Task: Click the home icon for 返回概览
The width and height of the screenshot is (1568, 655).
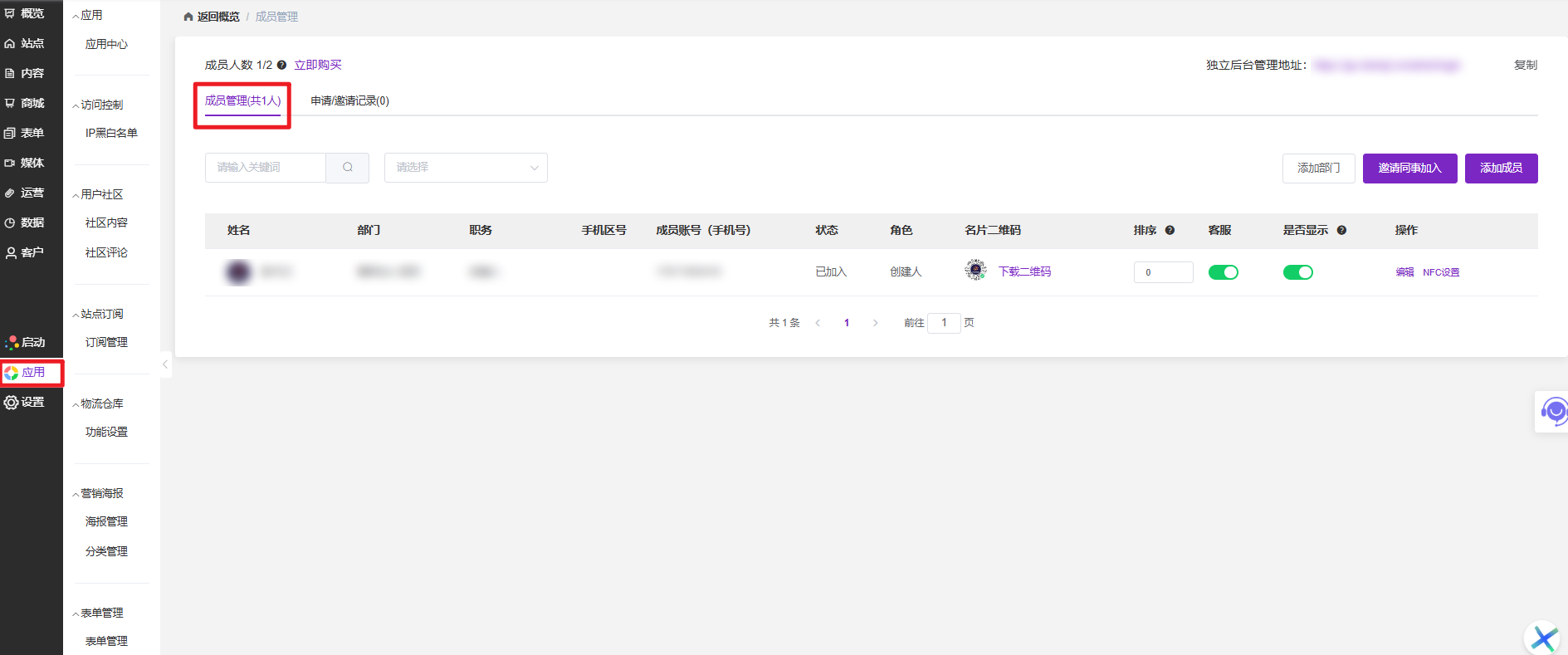Action: (x=188, y=17)
